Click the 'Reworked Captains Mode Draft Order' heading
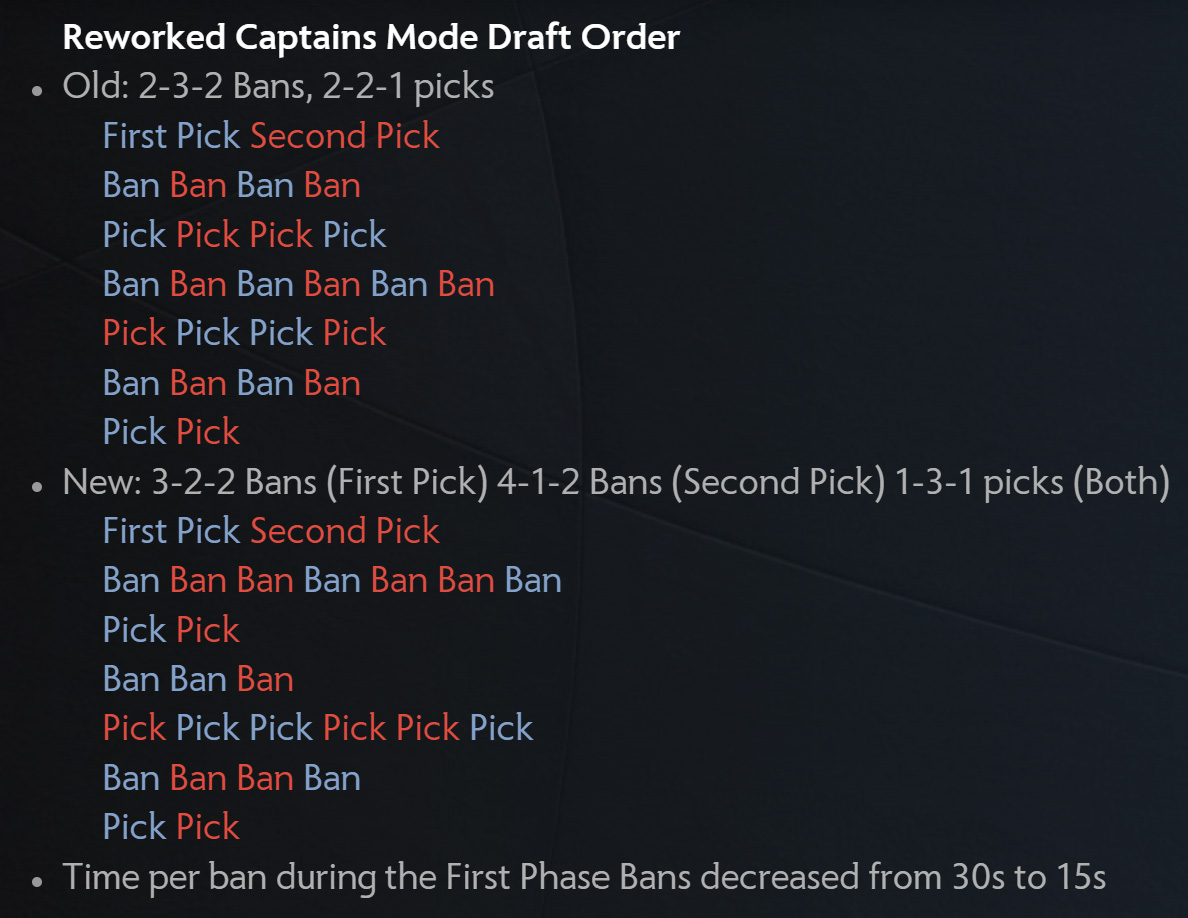 tap(371, 37)
